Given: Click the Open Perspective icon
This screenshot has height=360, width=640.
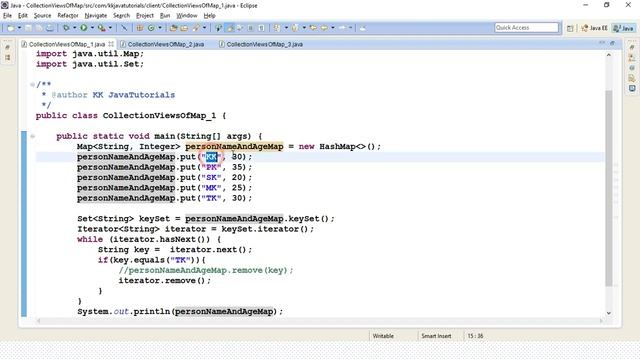Looking at the screenshot, I should [x=570, y=28].
